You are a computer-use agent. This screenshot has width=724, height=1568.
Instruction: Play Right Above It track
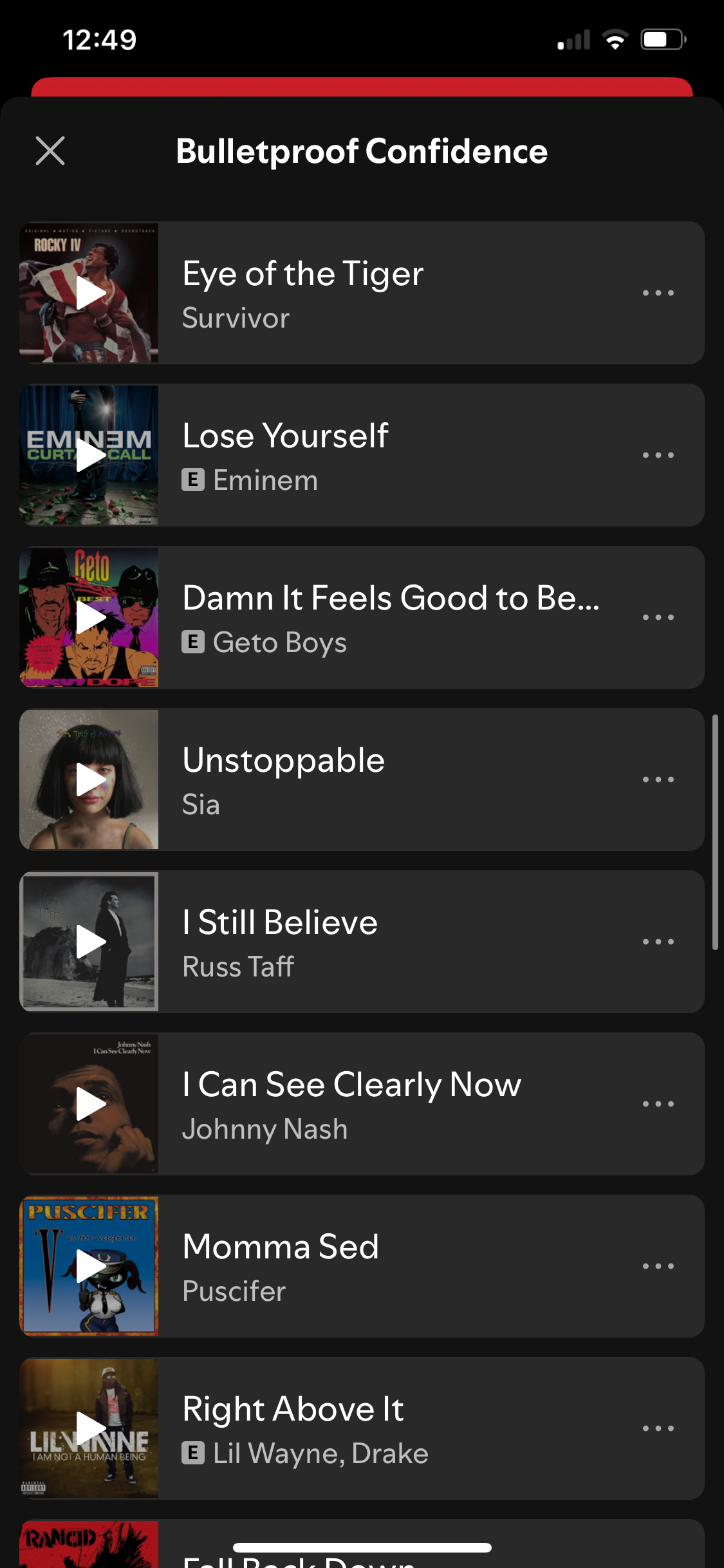pyautogui.click(x=89, y=1428)
